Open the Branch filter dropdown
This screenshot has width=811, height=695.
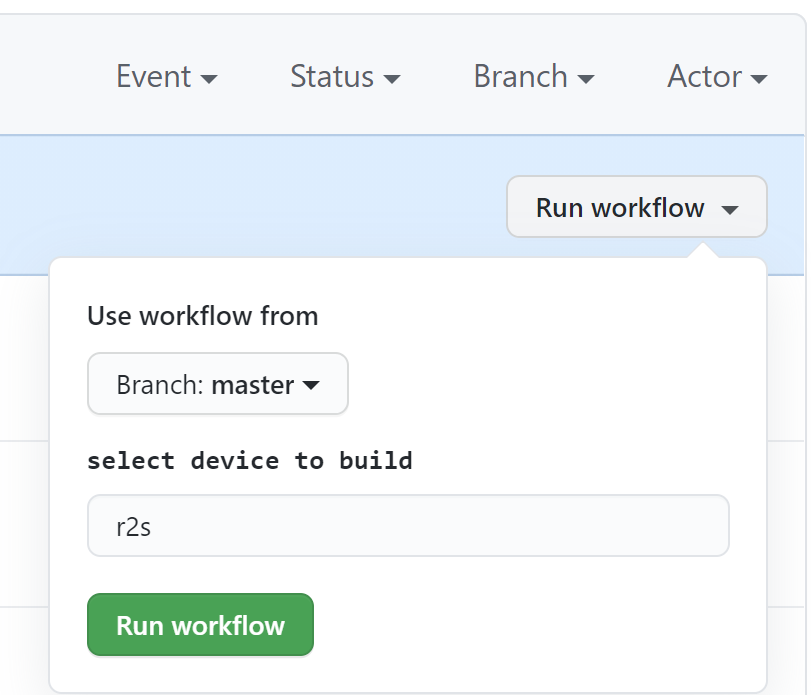click(x=534, y=77)
